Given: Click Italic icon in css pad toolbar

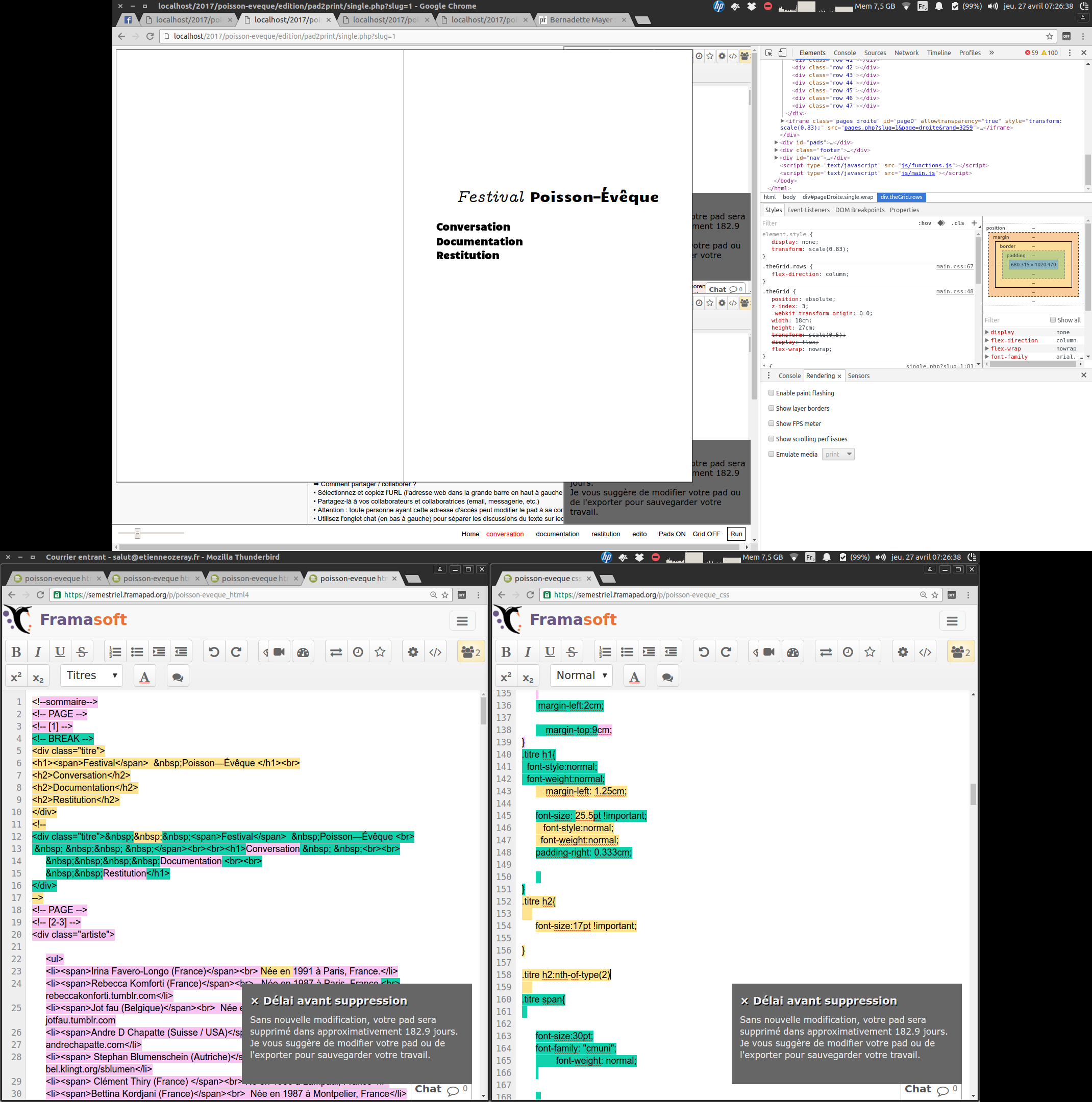Looking at the screenshot, I should point(528,652).
